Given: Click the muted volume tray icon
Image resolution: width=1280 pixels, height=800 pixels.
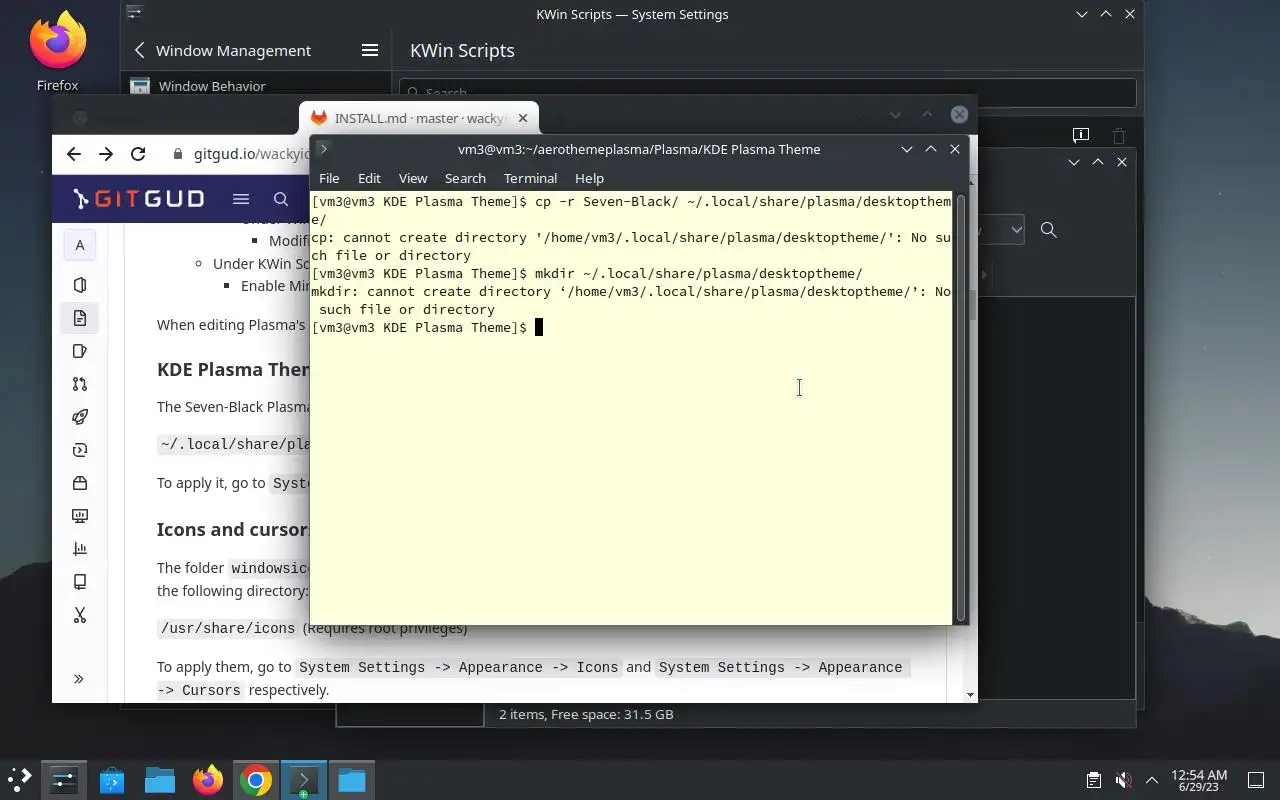Looking at the screenshot, I should pos(1123,780).
